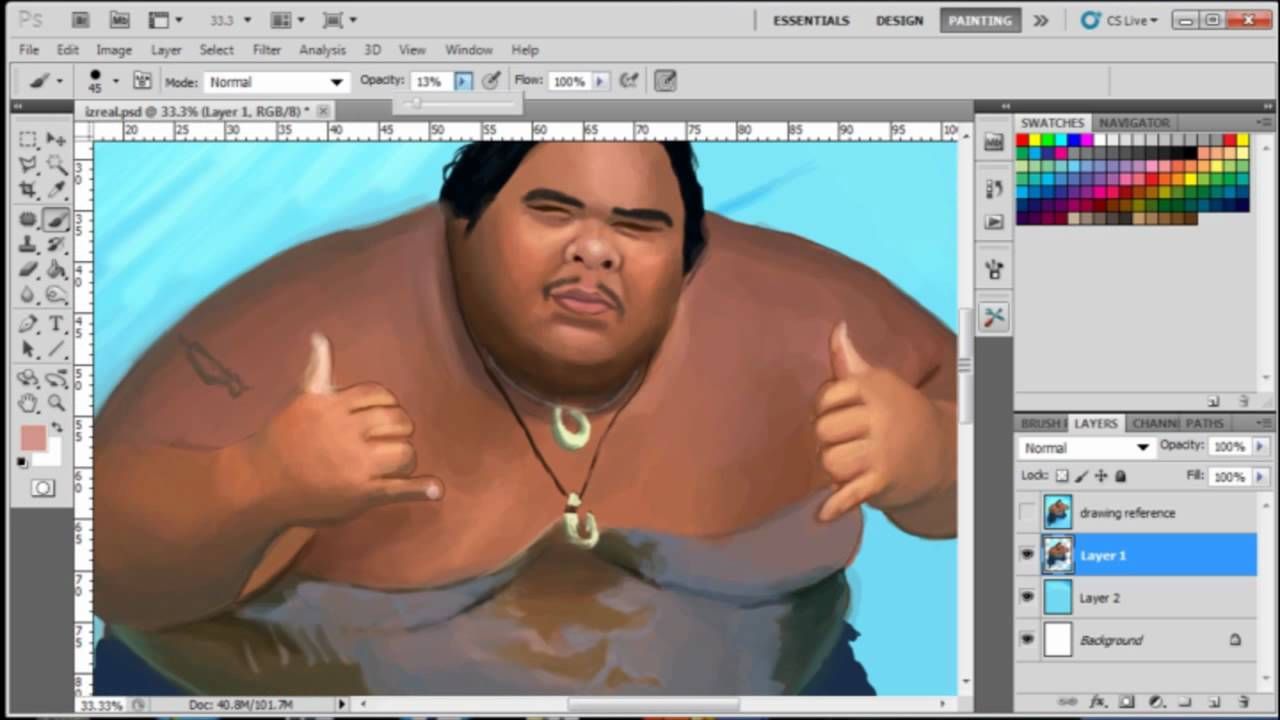Select the Rectangular Marquee tool
Image resolution: width=1280 pixels, height=720 pixels.
click(28, 139)
